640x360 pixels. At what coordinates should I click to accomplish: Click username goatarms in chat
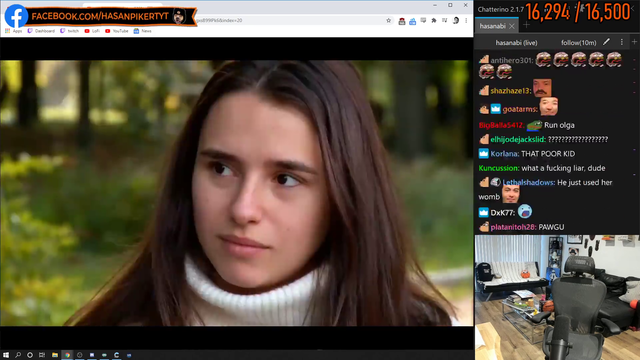tap(520, 109)
